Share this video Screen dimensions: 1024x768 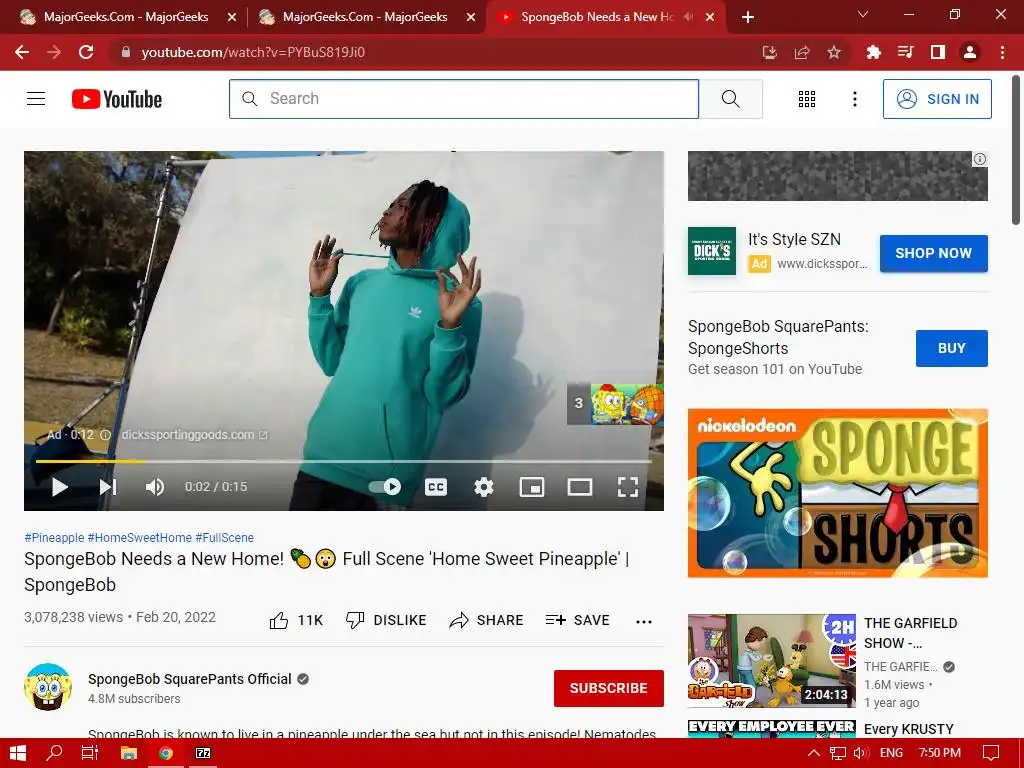487,620
